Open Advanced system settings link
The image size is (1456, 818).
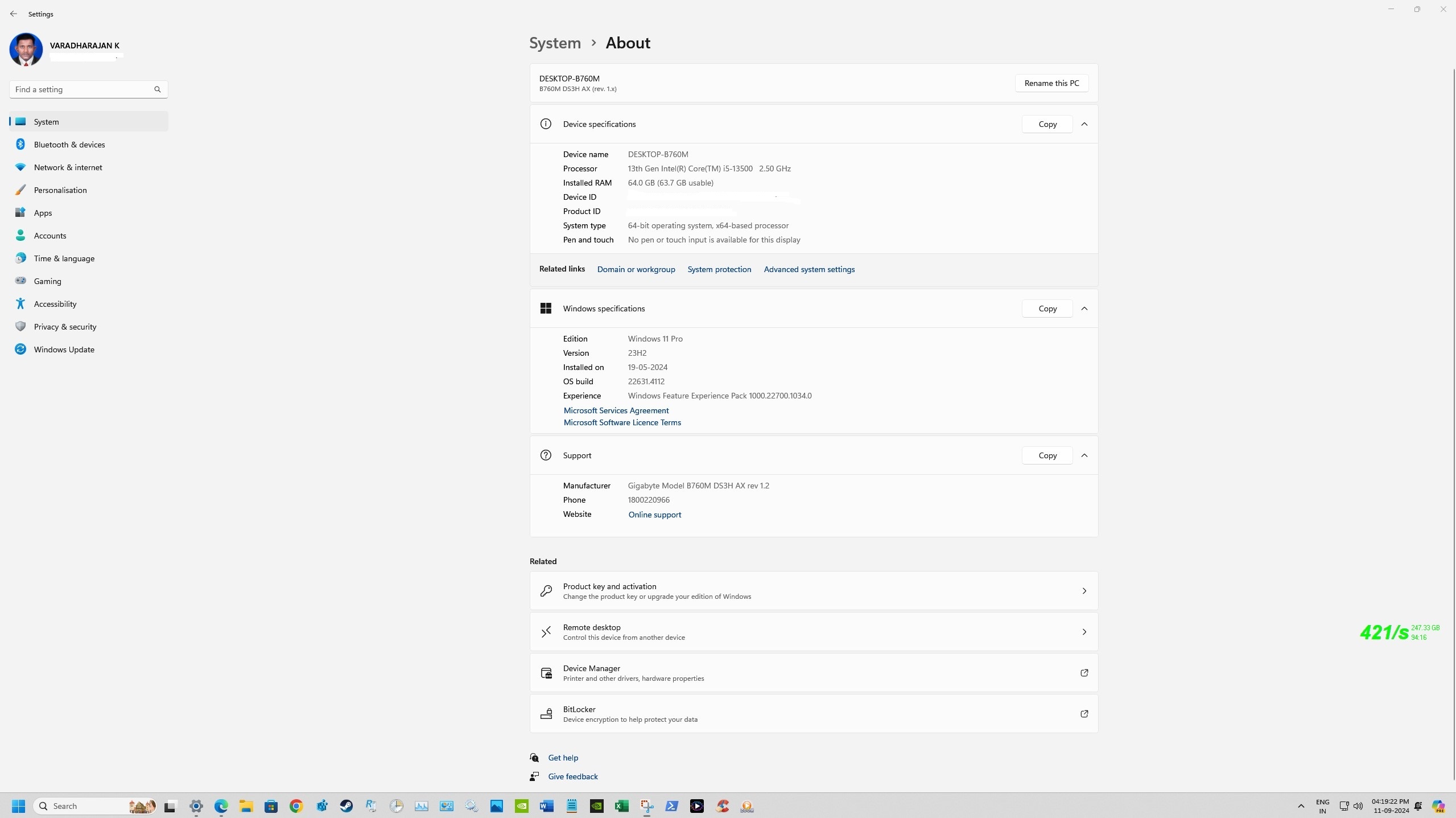click(809, 269)
